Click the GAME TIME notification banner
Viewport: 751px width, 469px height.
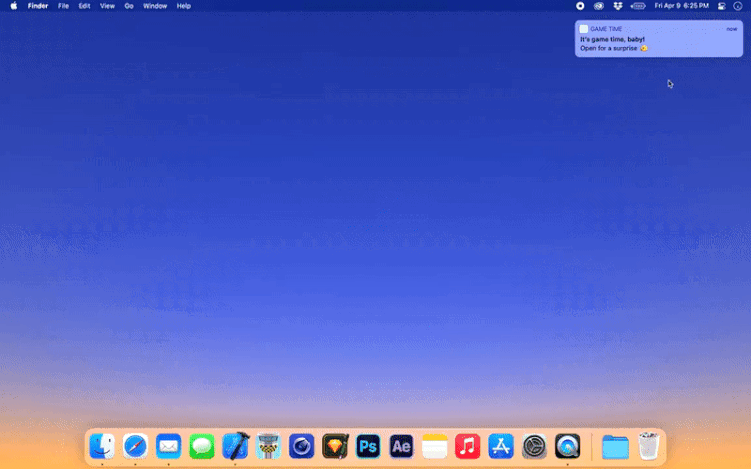658,39
